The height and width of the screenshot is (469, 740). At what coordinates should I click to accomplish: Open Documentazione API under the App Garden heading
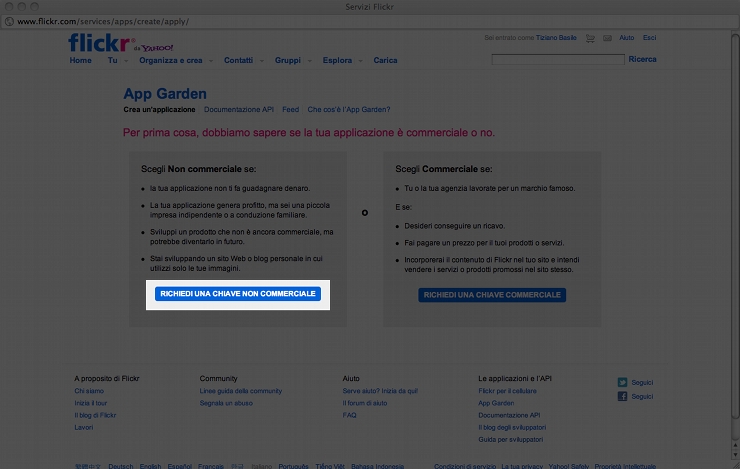(x=239, y=109)
